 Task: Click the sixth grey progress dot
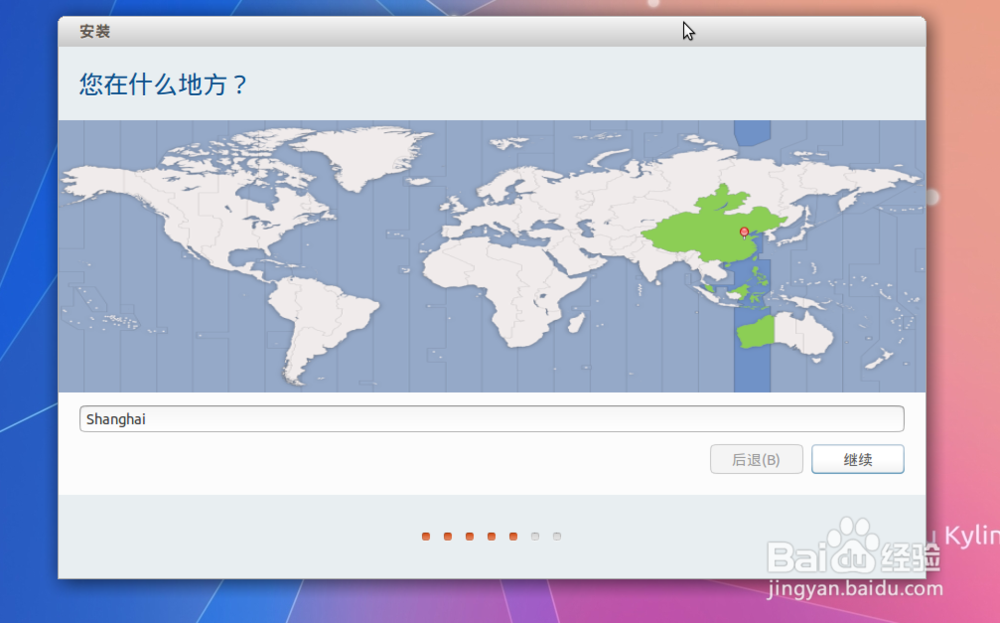(x=535, y=536)
